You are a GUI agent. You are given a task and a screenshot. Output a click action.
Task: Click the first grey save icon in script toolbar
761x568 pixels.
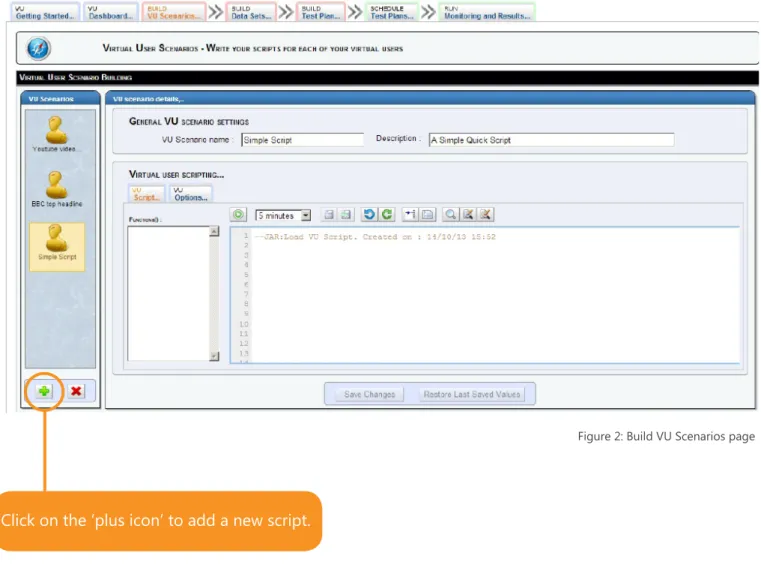(x=329, y=215)
